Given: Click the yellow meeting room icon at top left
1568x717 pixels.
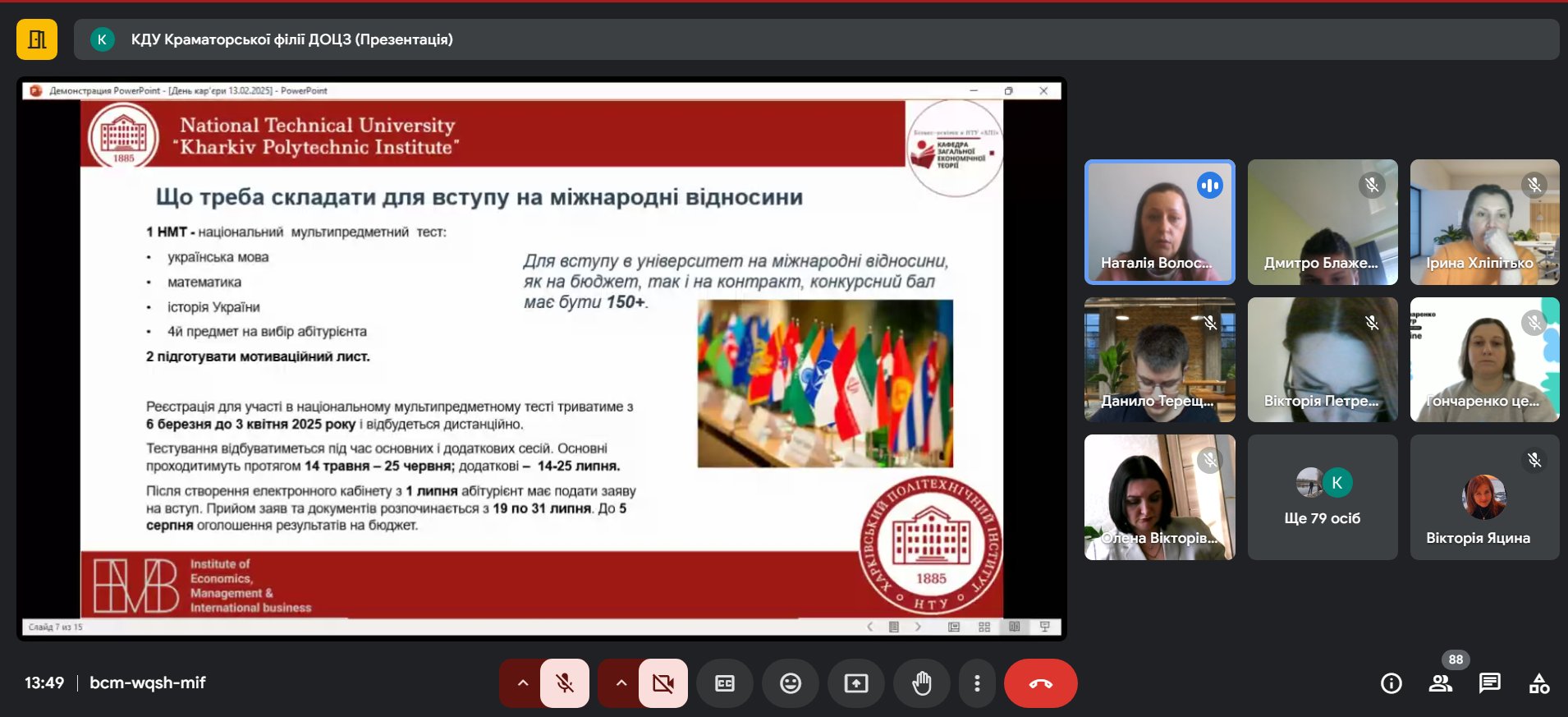Looking at the screenshot, I should coord(37,39).
